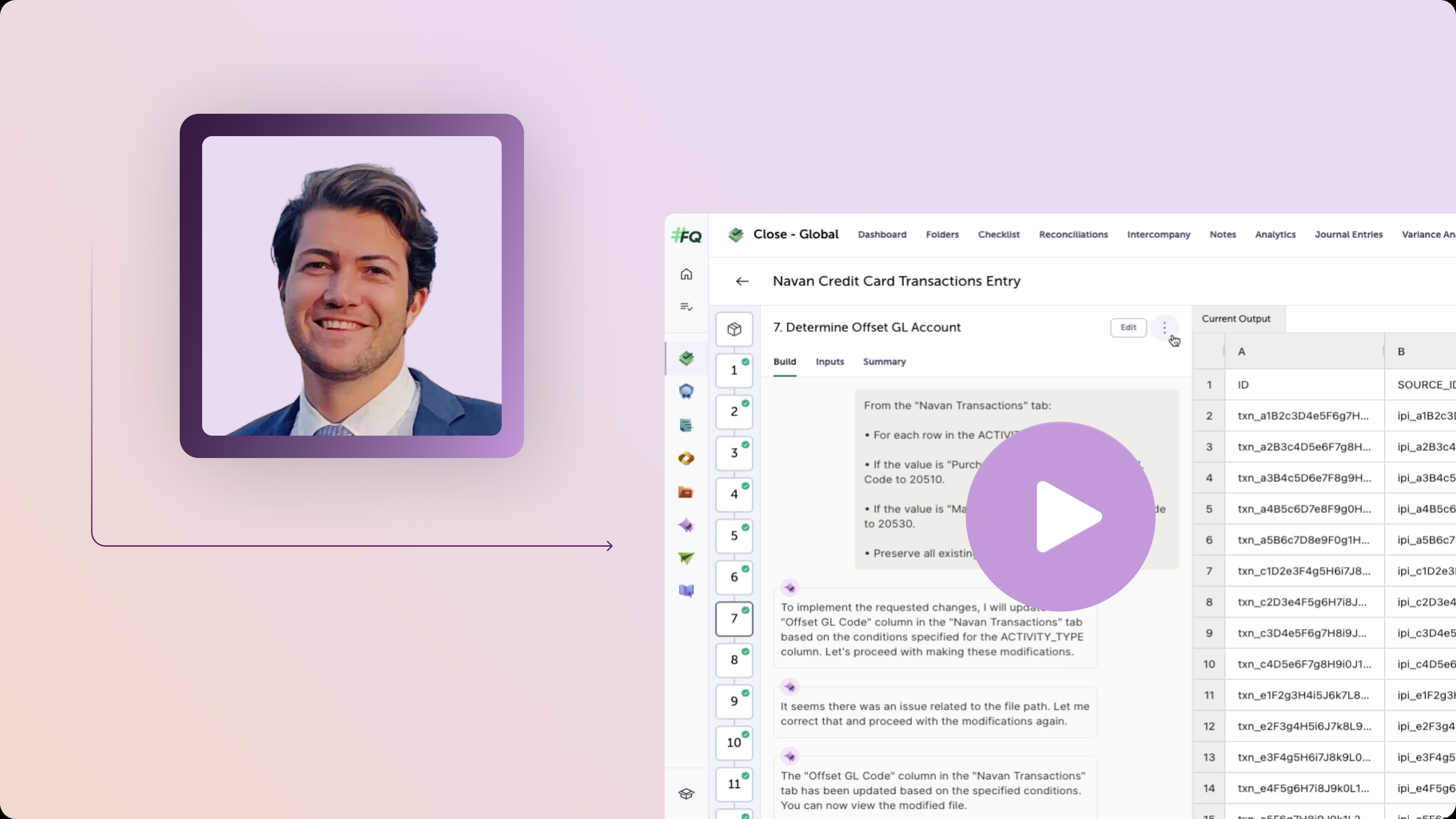Image resolution: width=1456 pixels, height=819 pixels.
Task: Navigate to Journal Entries
Action: 1348,235
